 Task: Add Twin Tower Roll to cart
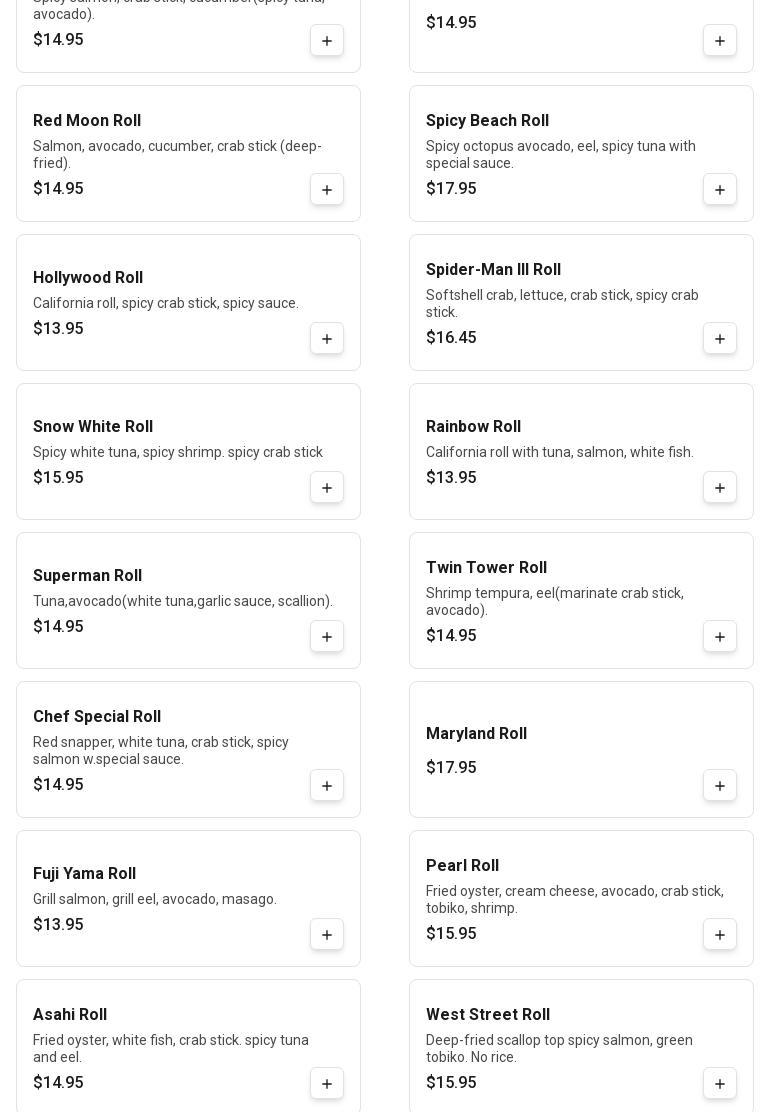click(720, 637)
